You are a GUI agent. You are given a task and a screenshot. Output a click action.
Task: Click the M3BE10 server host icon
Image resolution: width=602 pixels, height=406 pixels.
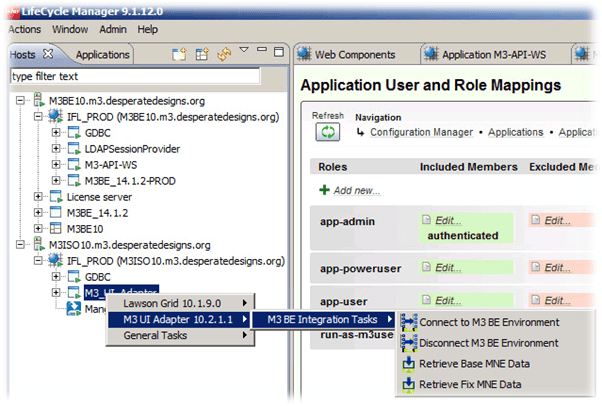(40, 101)
